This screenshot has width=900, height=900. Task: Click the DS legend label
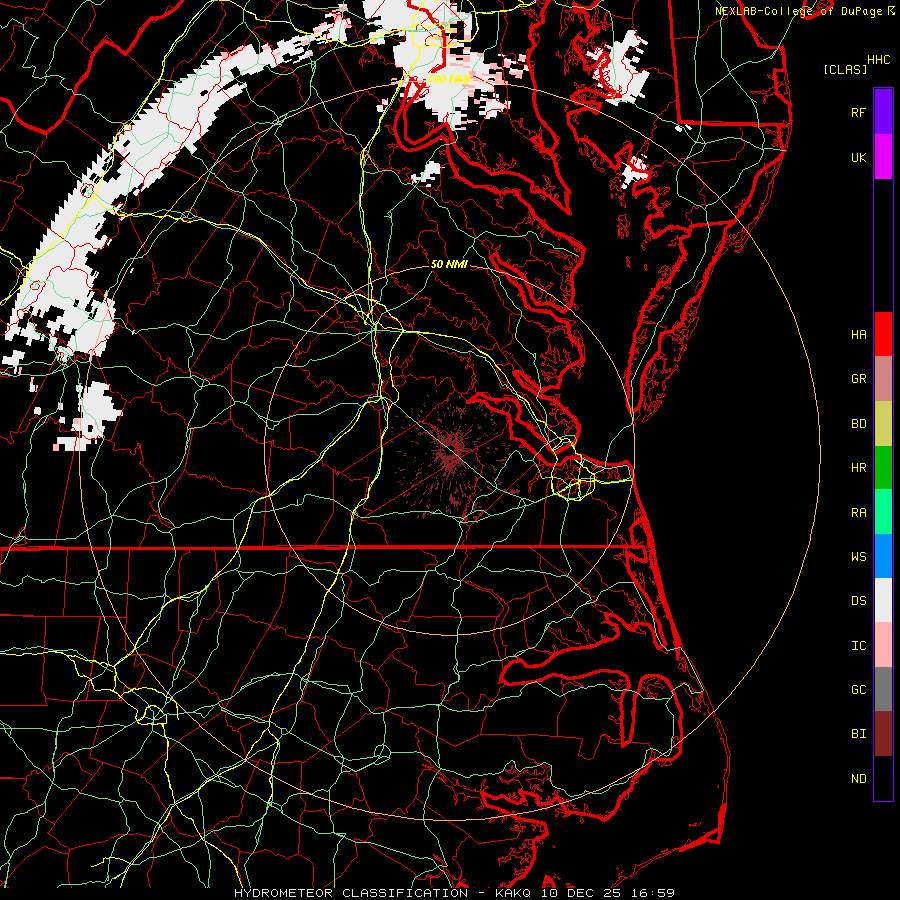click(858, 601)
